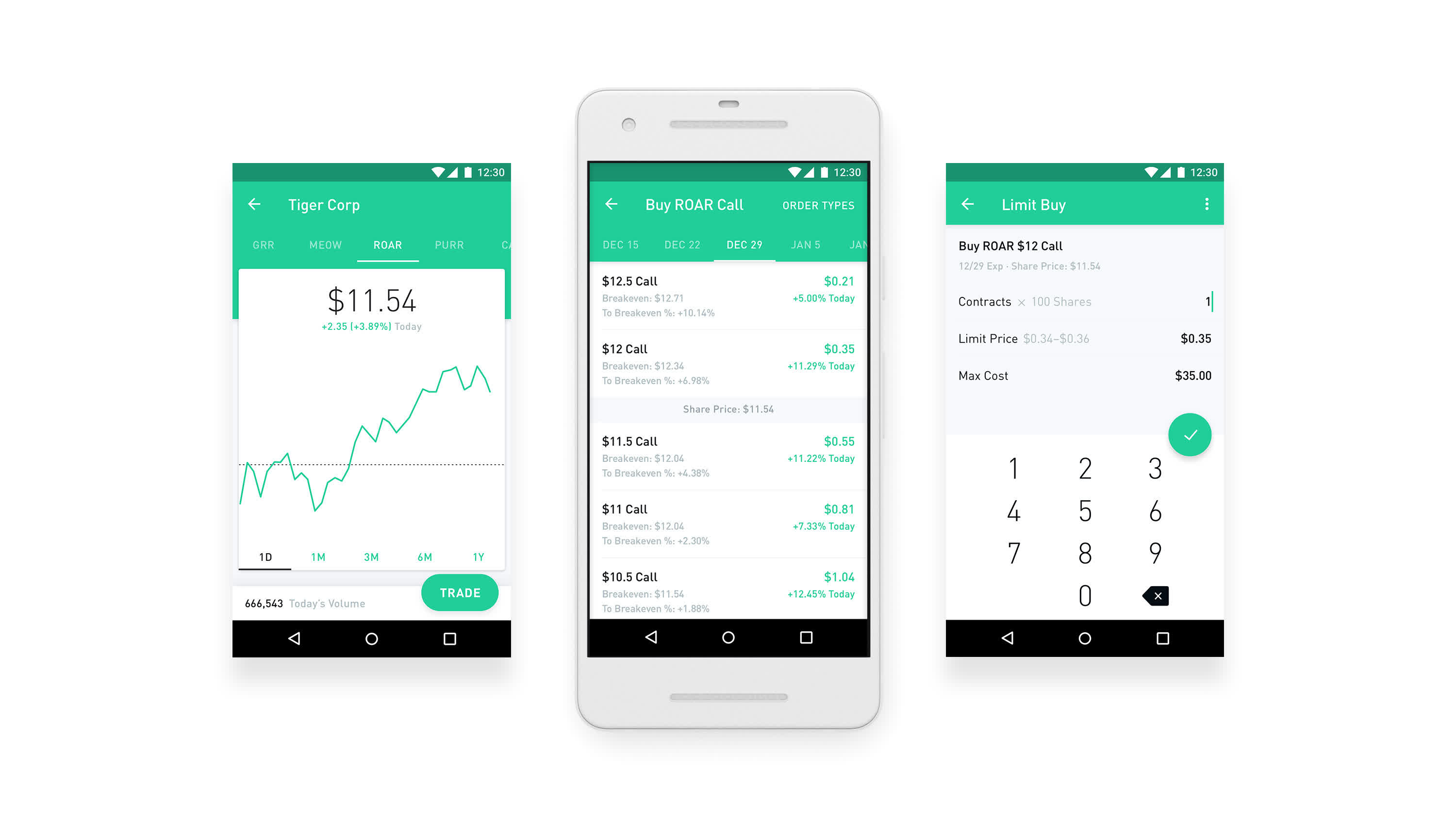
Task: Tap the three-dot menu on Limit Buy
Action: point(1206,204)
